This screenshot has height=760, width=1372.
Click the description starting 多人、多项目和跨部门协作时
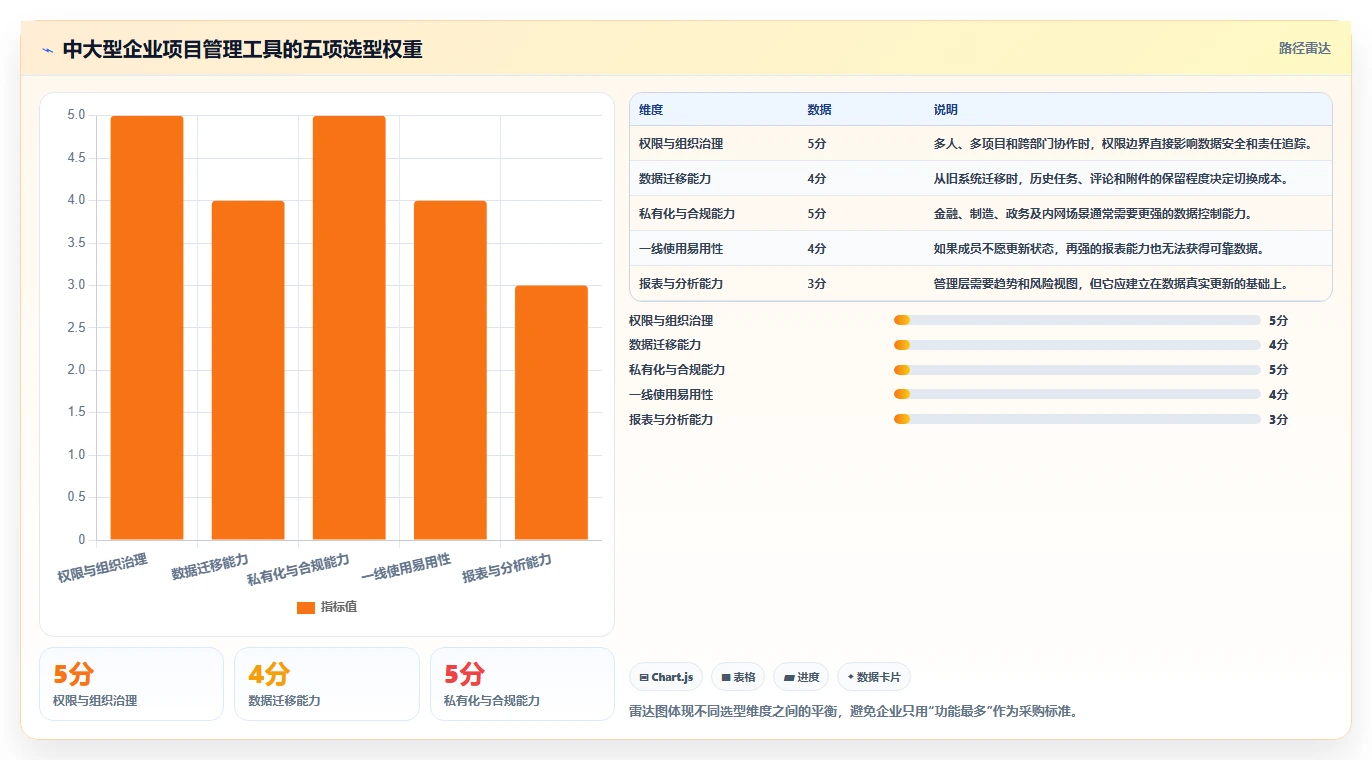[1123, 144]
